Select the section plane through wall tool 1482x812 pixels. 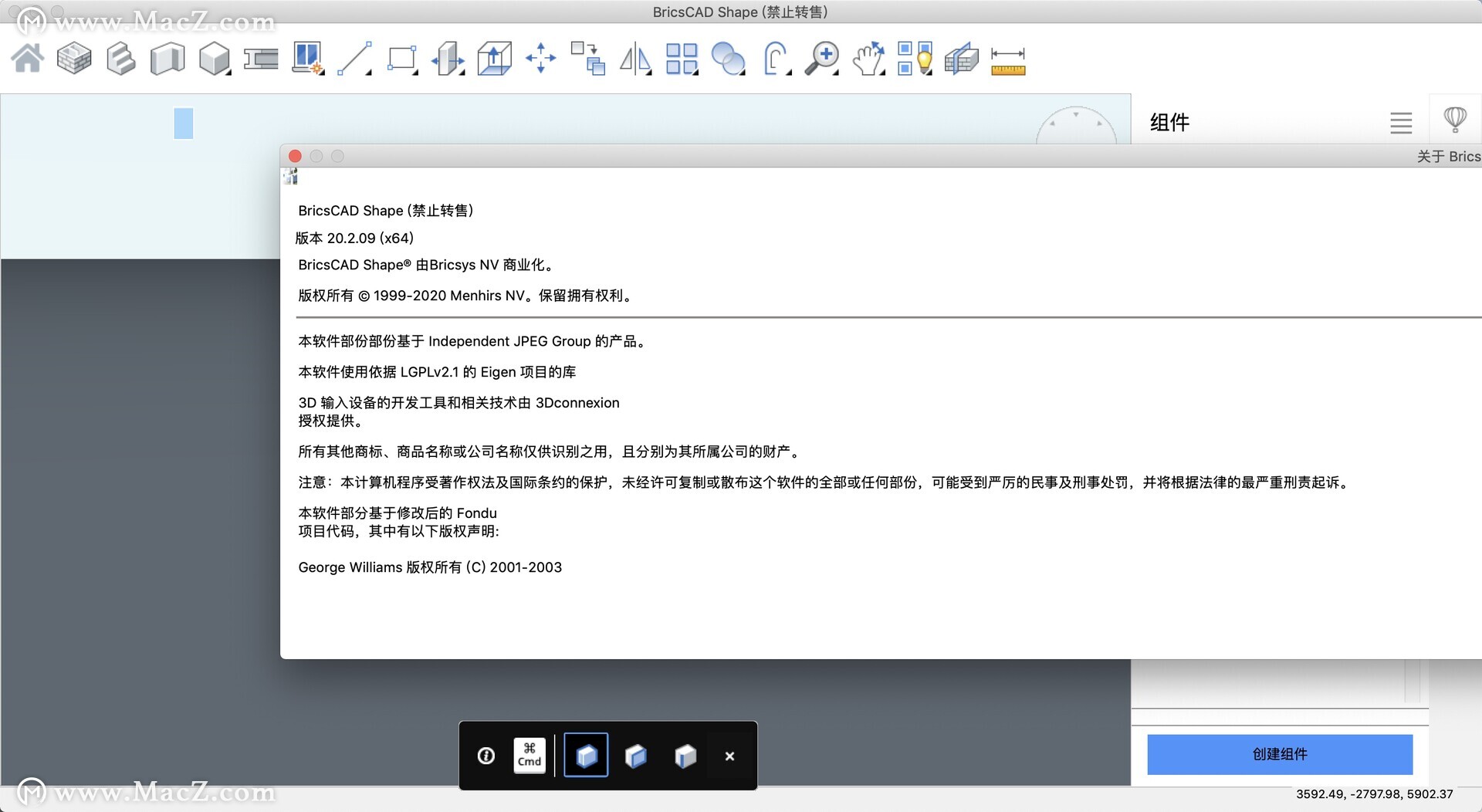[x=962, y=59]
